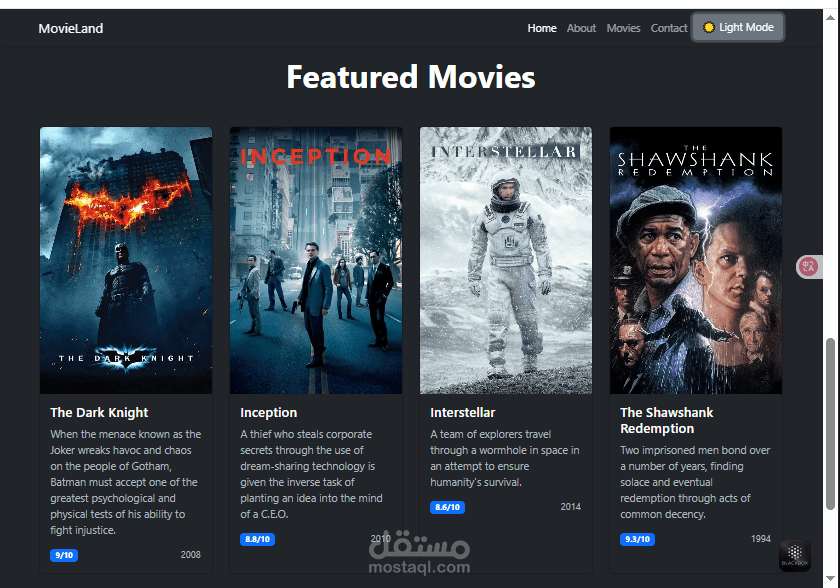The height and width of the screenshot is (588, 840).
Task: Click the year 2008 text
Action: pos(191,555)
